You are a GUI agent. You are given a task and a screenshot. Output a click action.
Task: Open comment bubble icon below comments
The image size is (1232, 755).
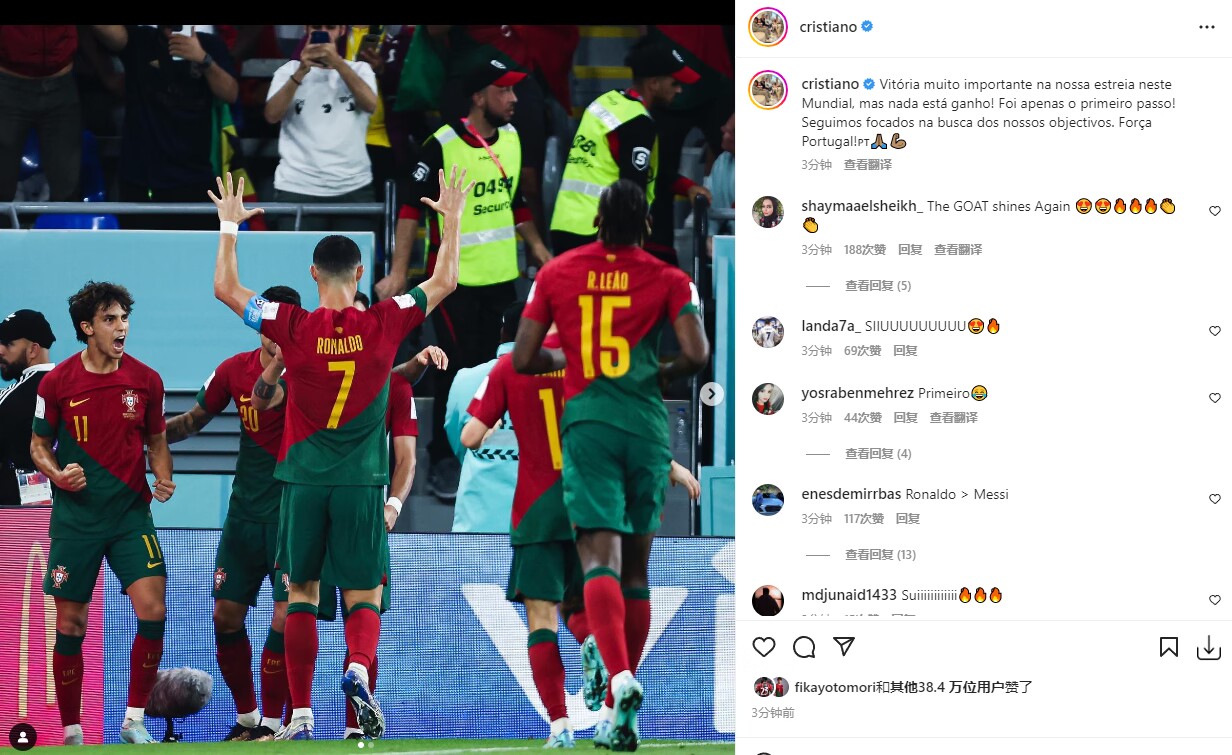point(804,647)
